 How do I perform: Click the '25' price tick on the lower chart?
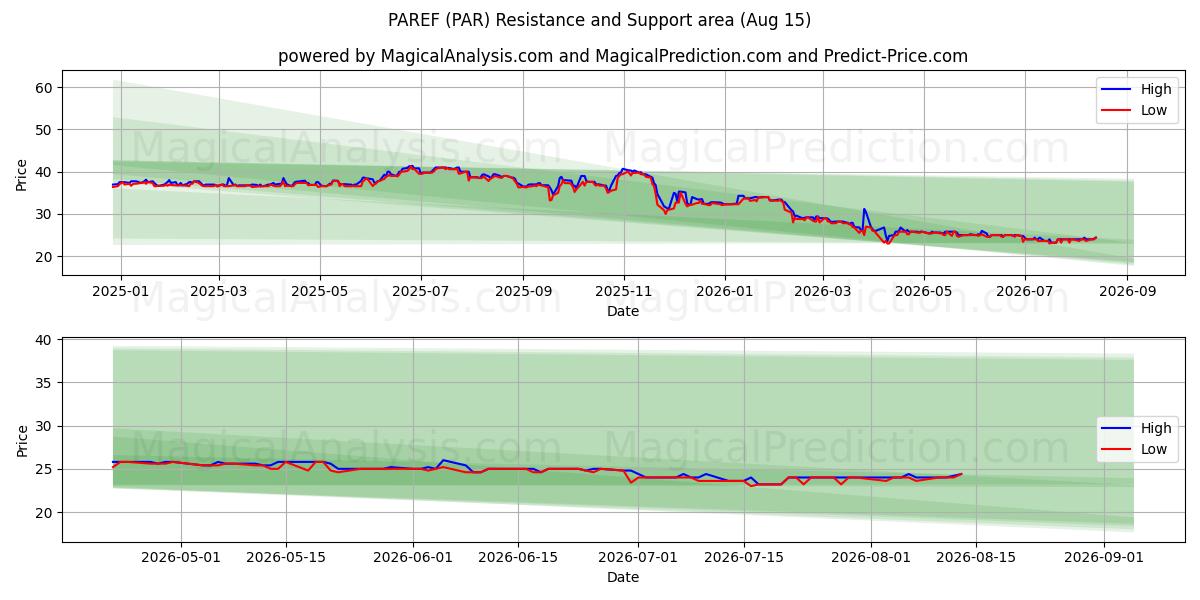click(x=46, y=470)
